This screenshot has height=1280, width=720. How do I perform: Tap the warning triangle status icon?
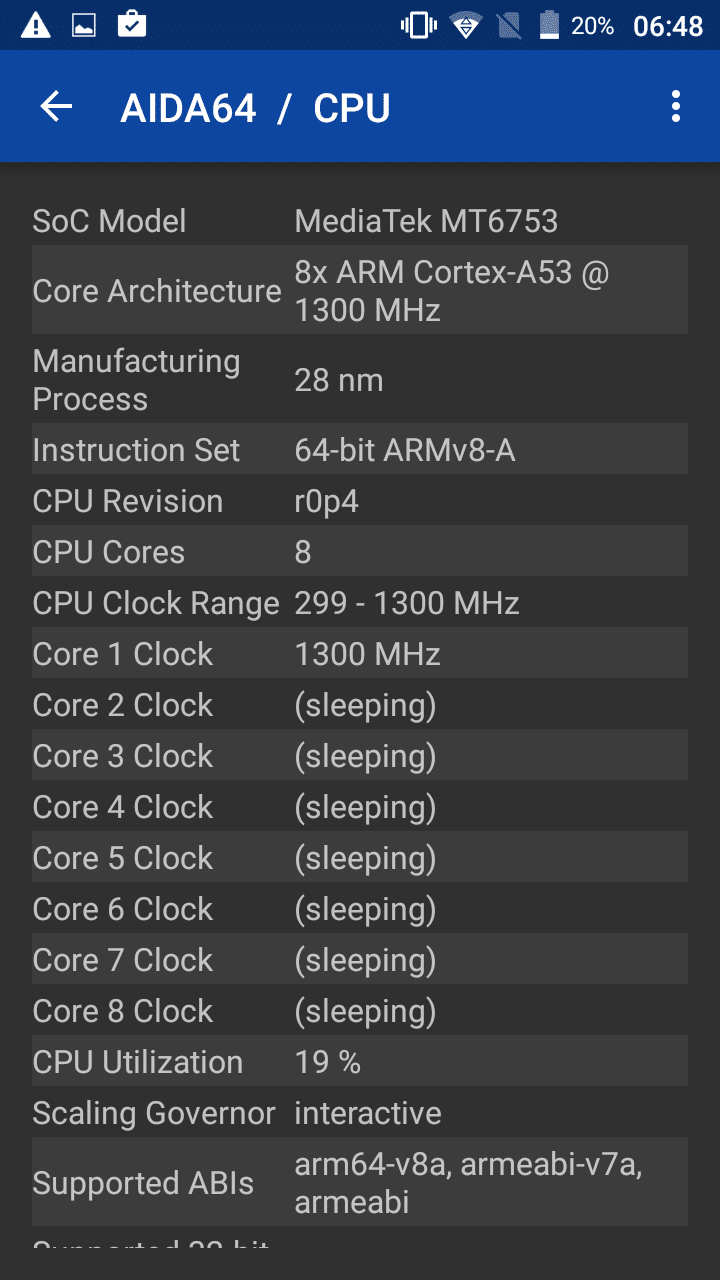[36, 26]
